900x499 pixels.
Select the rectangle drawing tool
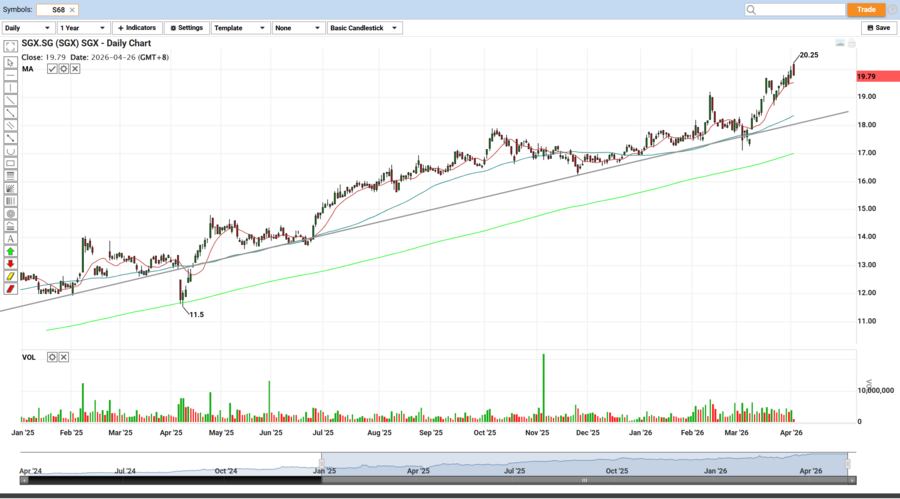click(10, 163)
